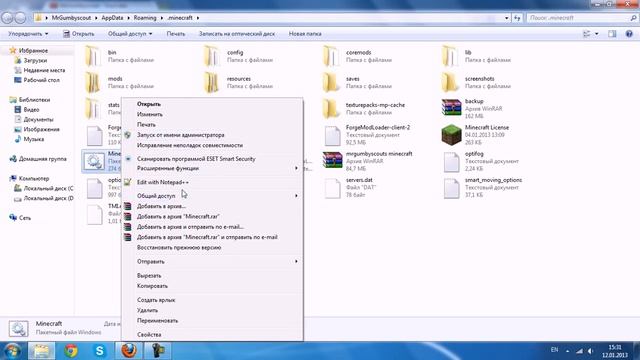Viewport: 640px width, 360px height.
Task: Choose Удалить in the context menu
Action: (x=147, y=310)
